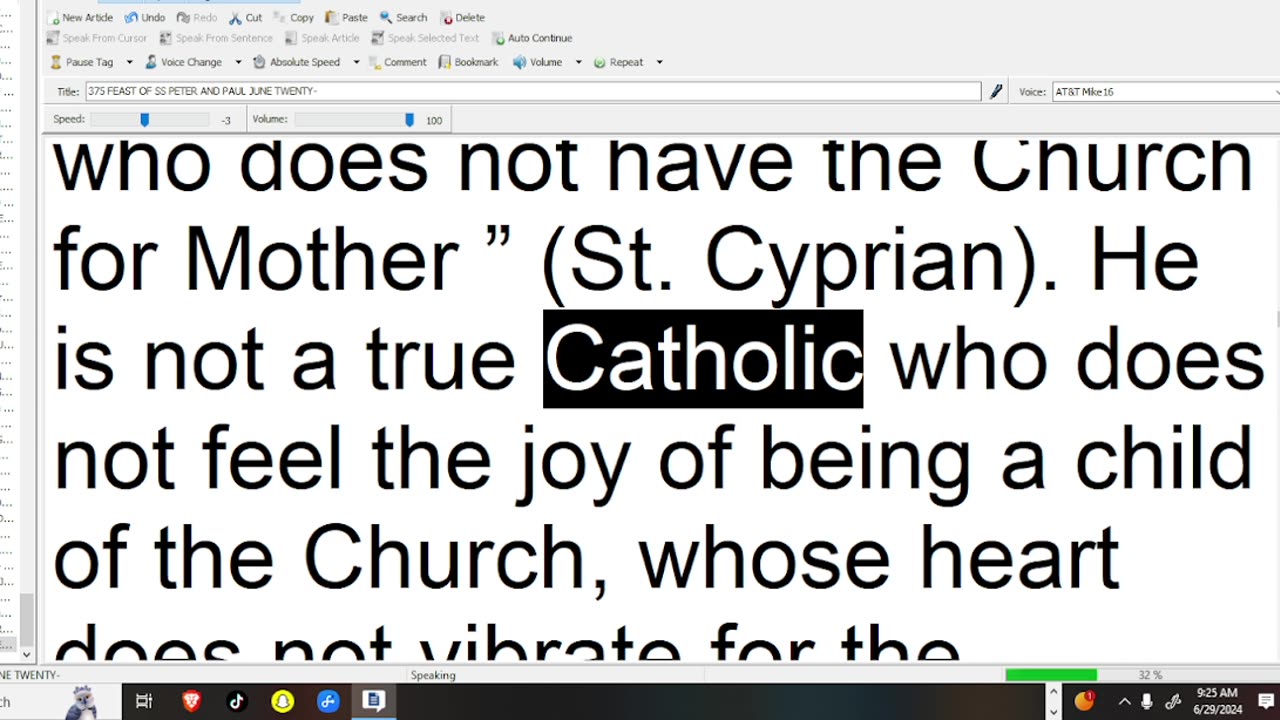Click the Paste toolbar button
1280x720 pixels.
346,17
